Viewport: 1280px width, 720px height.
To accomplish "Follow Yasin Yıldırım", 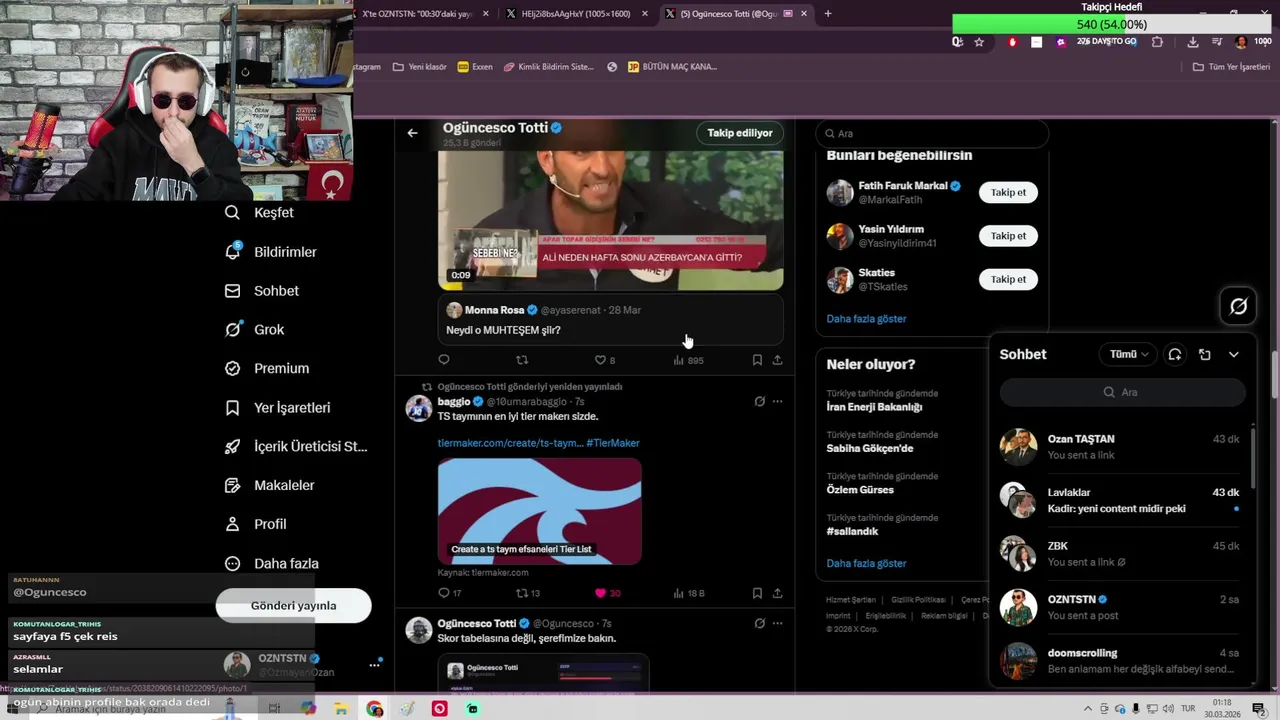I will 1008,236.
